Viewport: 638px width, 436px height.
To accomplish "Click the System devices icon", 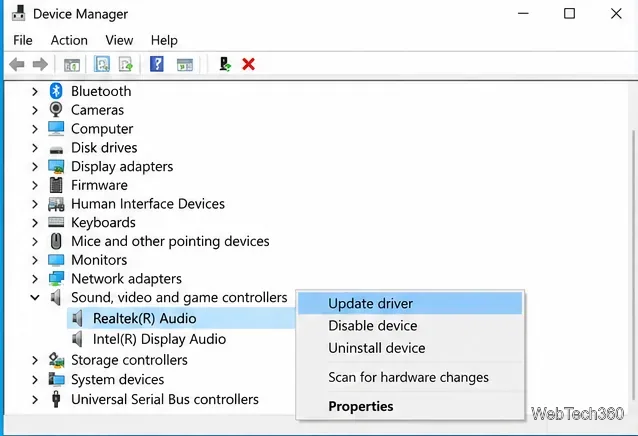I will (56, 379).
